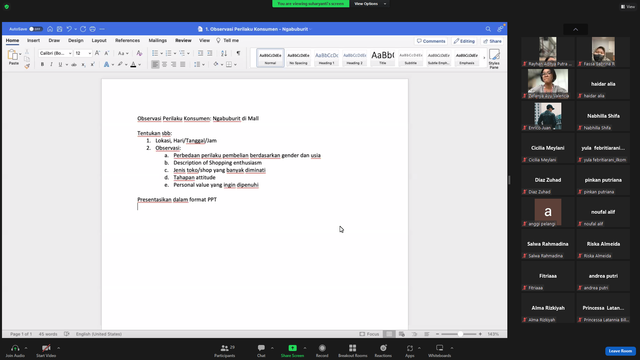Click the Comments button

pos(431,41)
